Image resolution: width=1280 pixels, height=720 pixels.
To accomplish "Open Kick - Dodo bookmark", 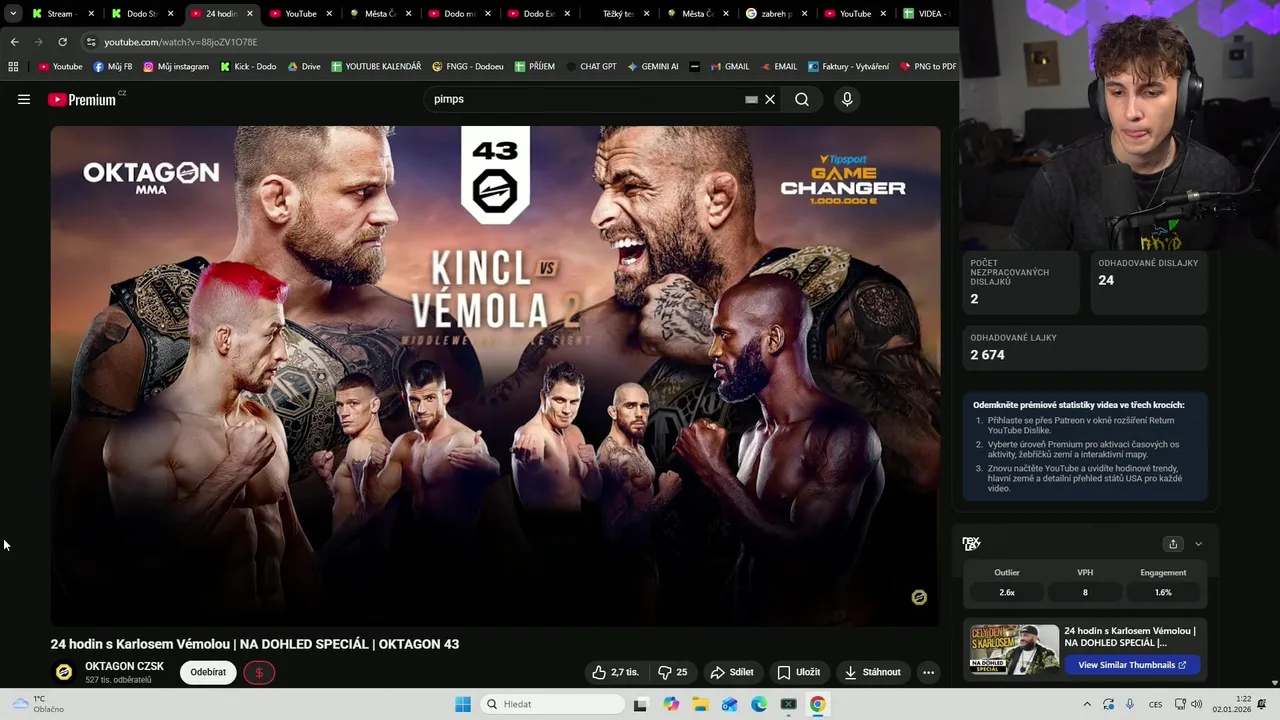I will click(248, 67).
